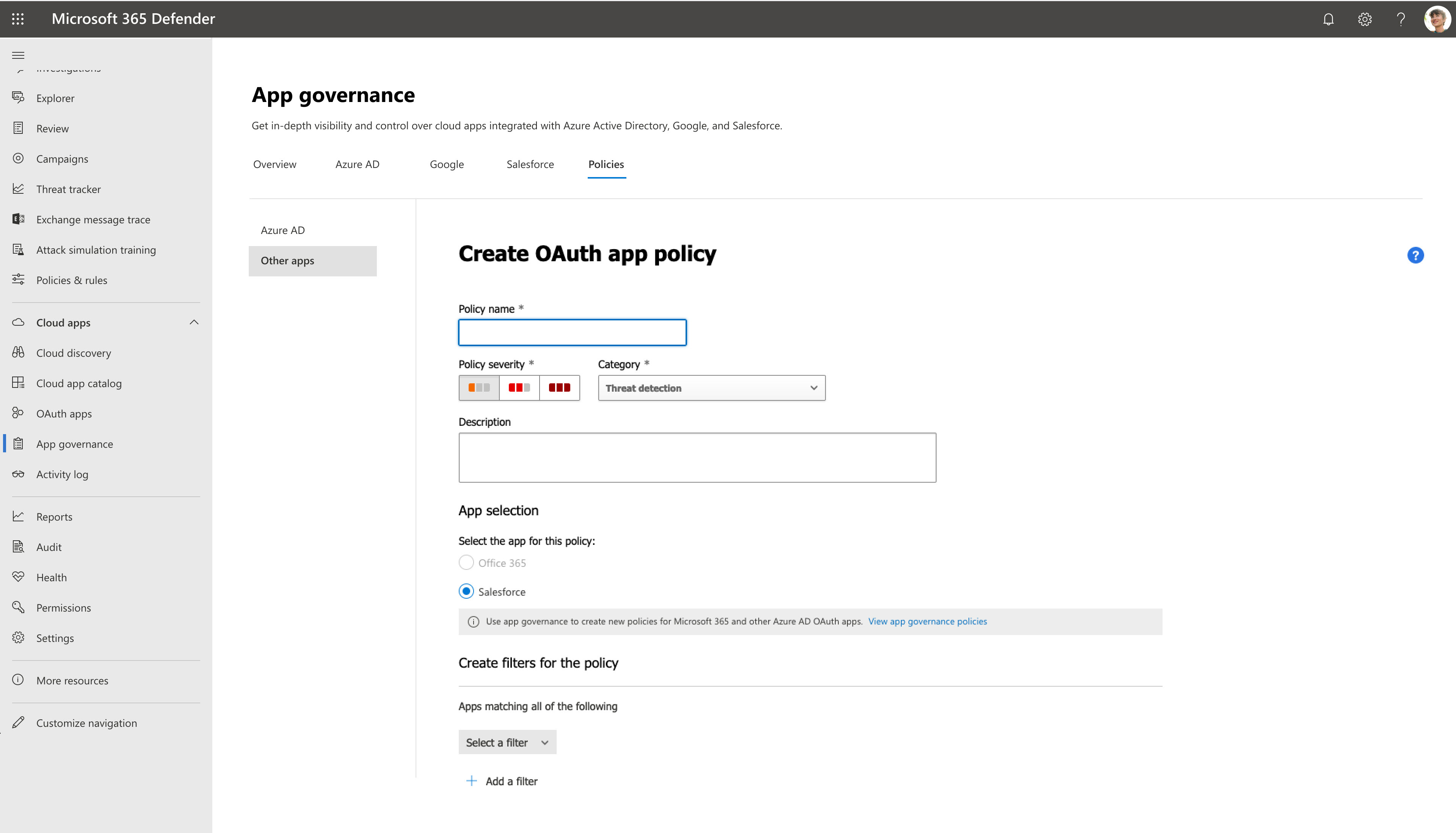
Task: Select the Salesforce radio button
Action: [466, 591]
